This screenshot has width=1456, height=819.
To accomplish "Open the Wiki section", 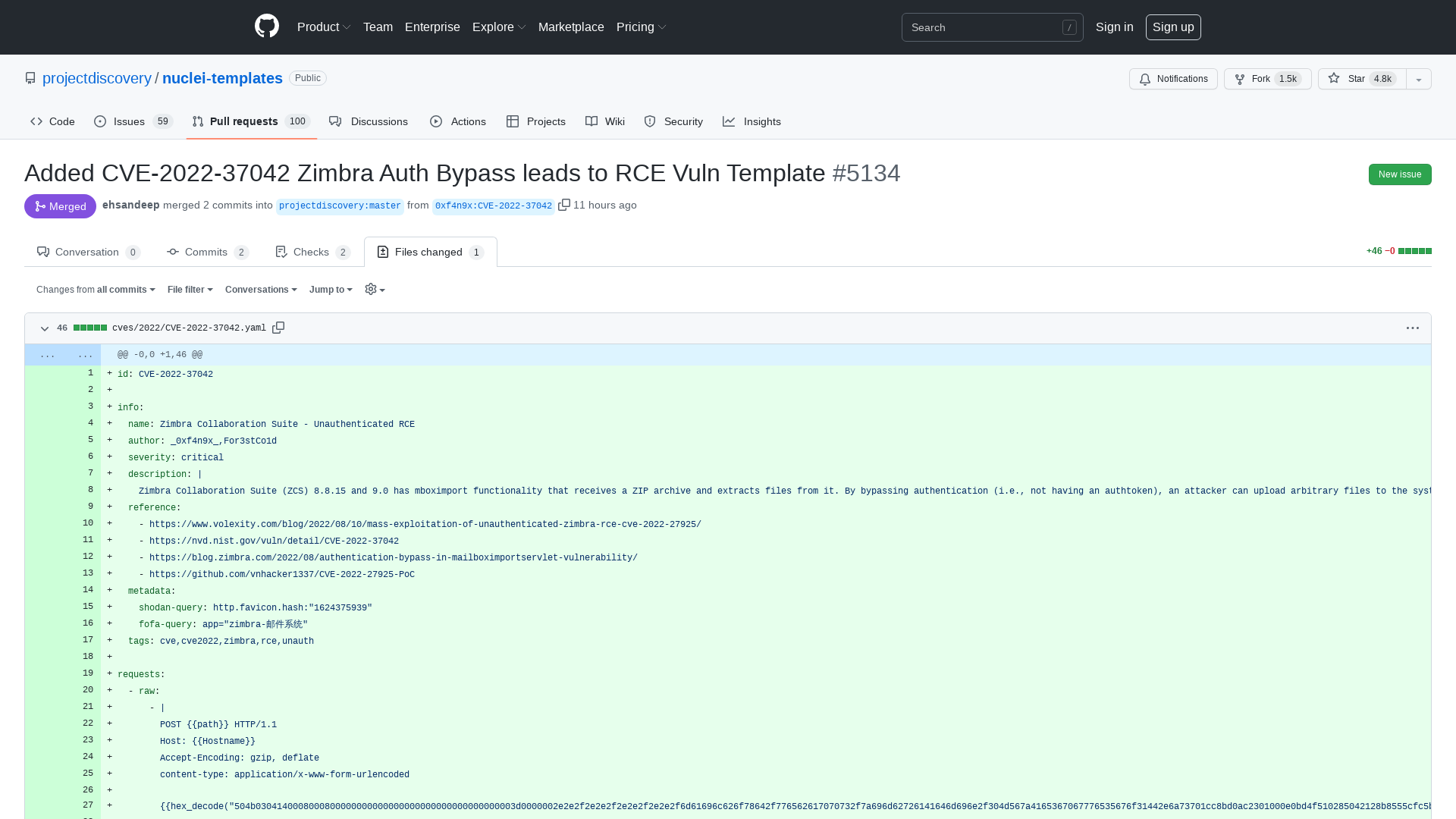I will (604, 121).
